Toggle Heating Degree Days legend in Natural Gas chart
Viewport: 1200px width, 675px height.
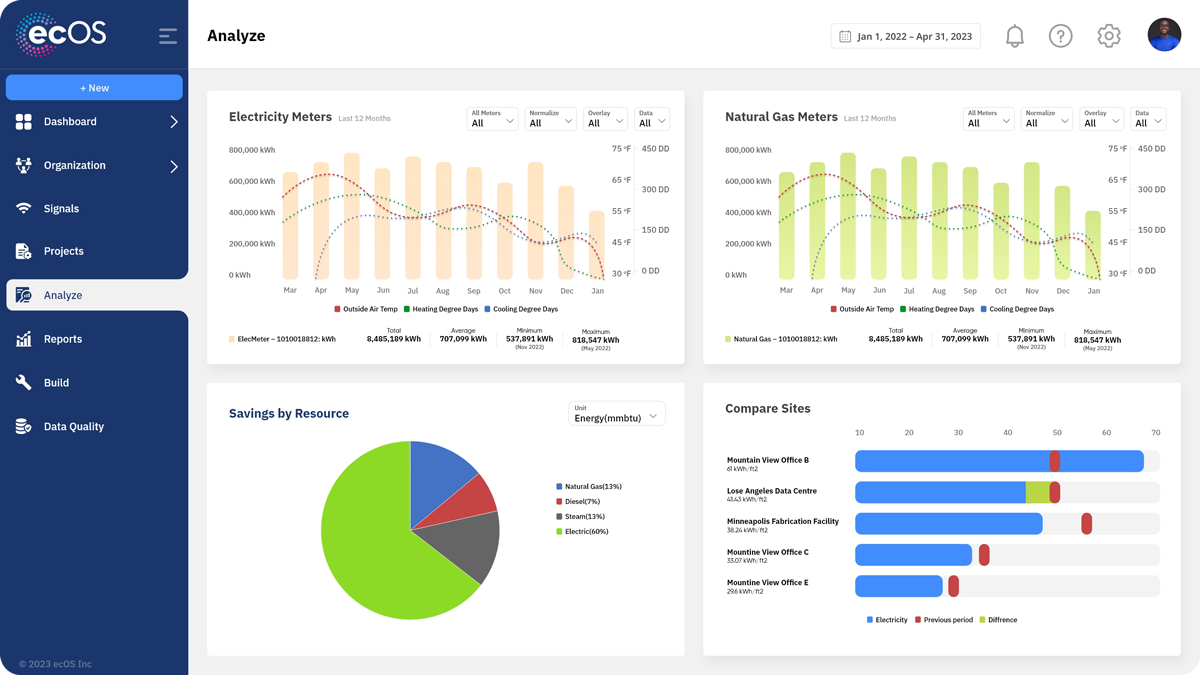(x=937, y=309)
